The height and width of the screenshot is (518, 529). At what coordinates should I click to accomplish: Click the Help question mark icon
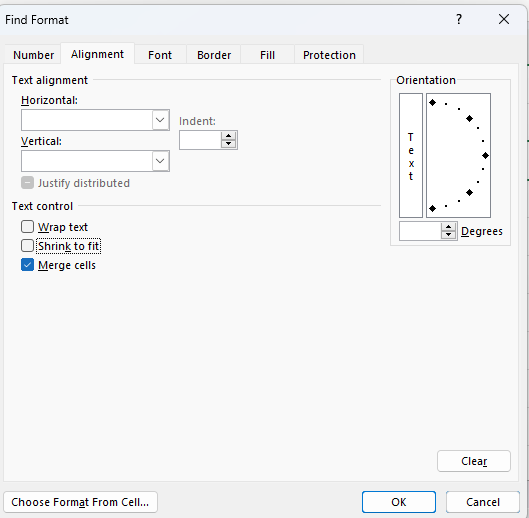459,19
